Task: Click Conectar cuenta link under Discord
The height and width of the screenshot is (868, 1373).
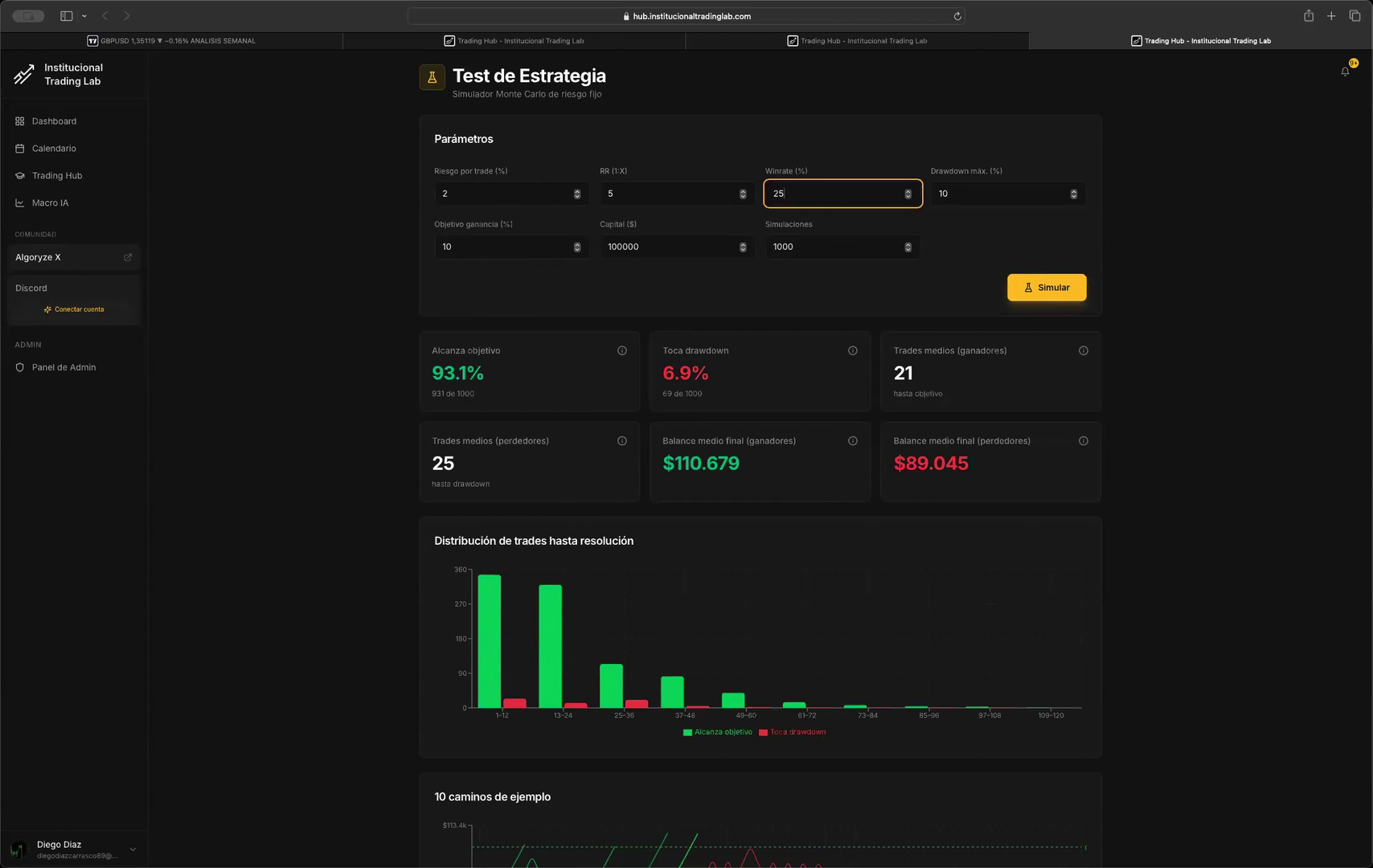Action: 73,309
